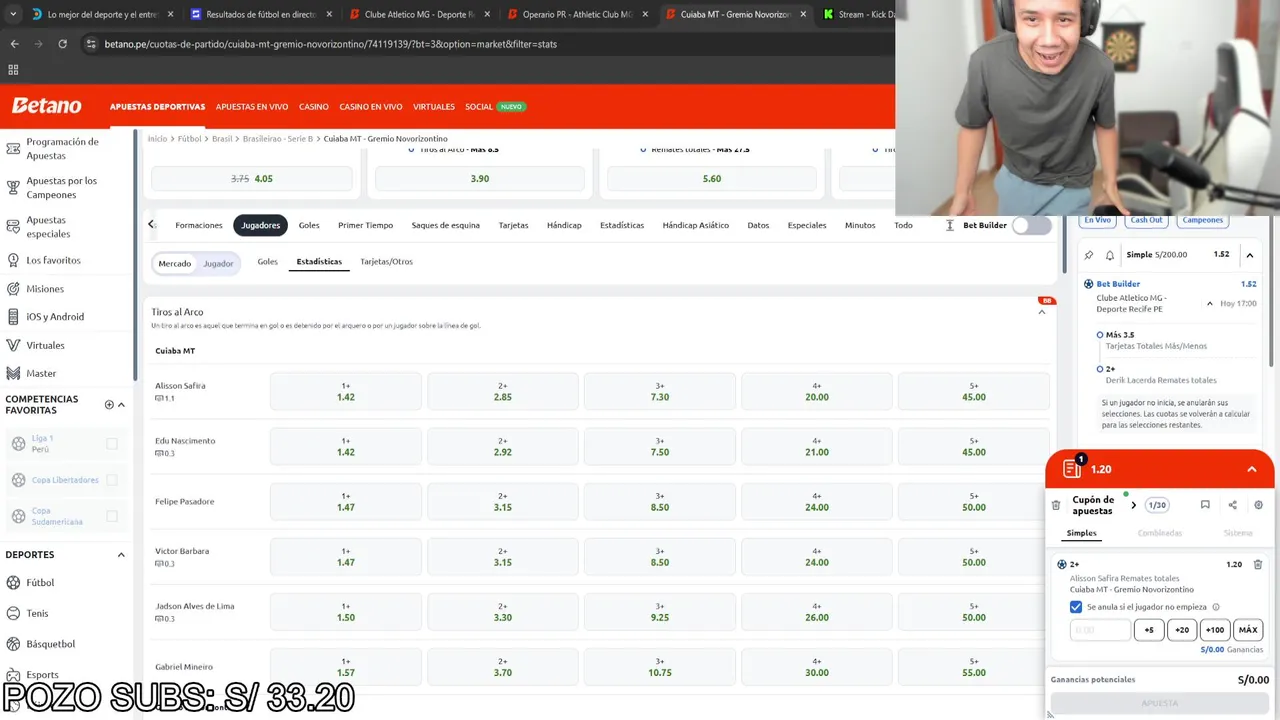
Task: Collapse Tiros al Arco market
Action: pos(1042,312)
